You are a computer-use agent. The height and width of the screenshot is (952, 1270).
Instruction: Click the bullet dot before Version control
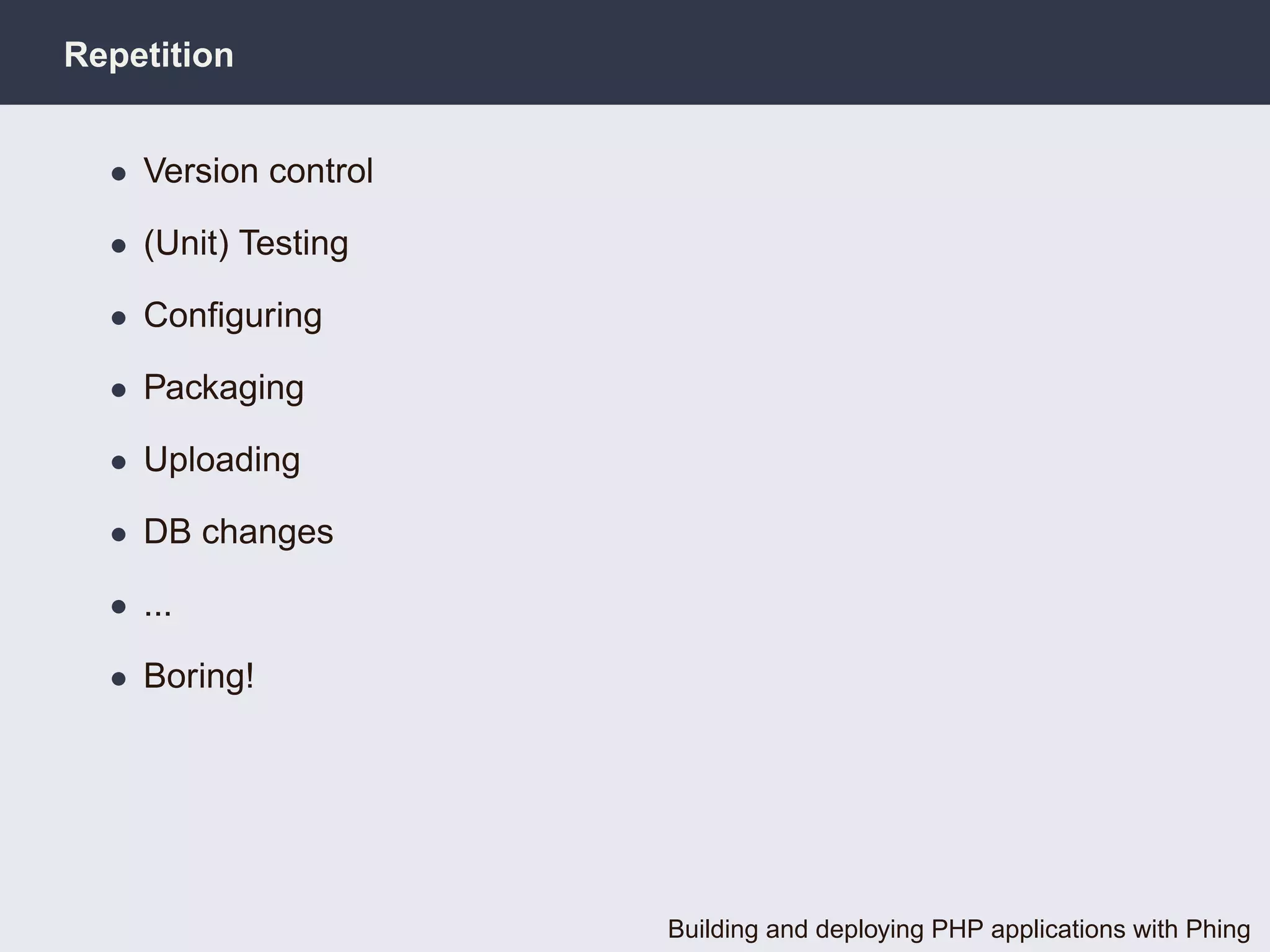[x=118, y=174]
